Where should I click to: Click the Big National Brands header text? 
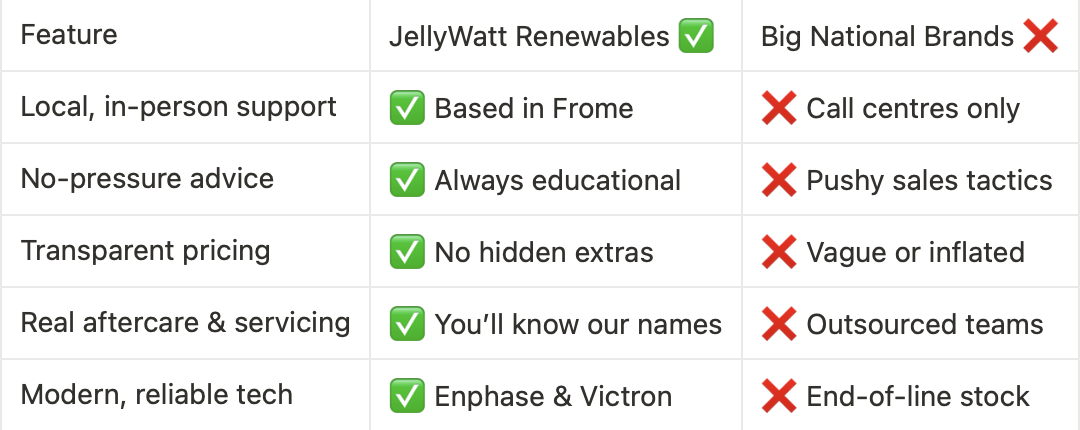point(887,37)
